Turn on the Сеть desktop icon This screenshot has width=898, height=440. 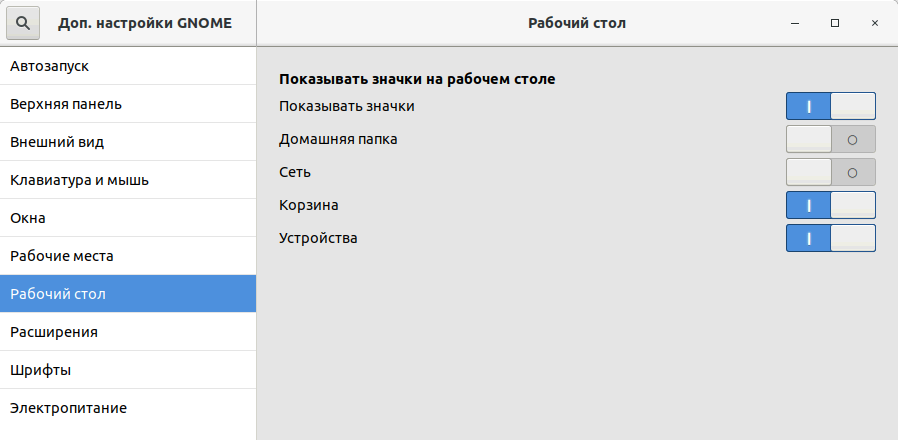click(x=830, y=172)
